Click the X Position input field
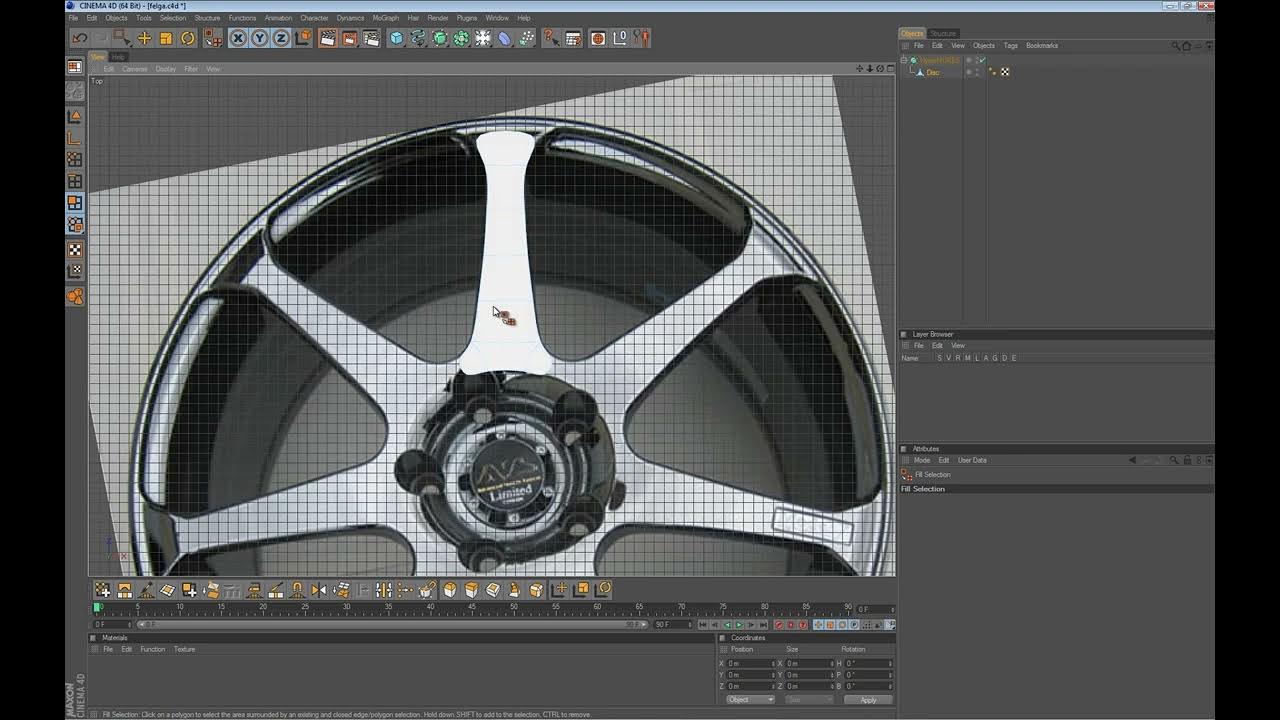This screenshot has width=1280, height=720. point(749,663)
